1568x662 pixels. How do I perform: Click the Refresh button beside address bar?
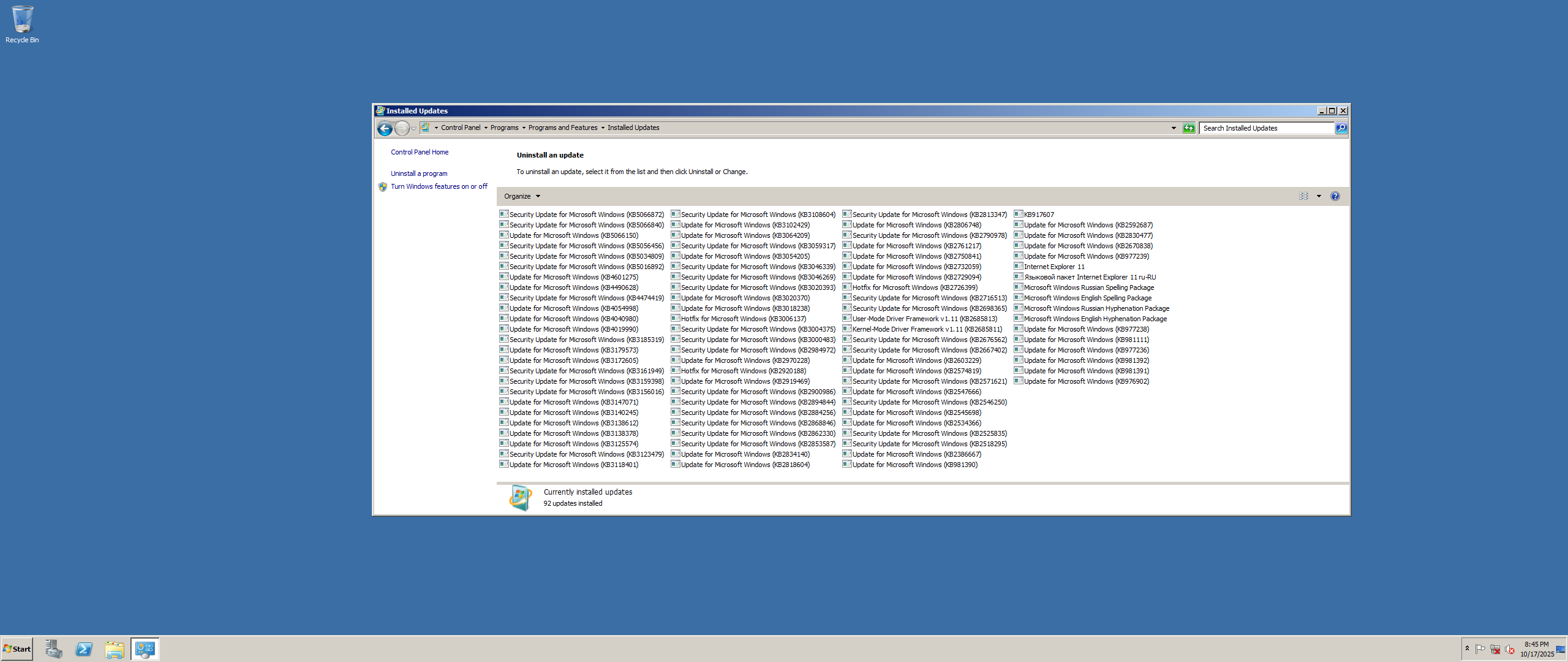coord(1189,128)
